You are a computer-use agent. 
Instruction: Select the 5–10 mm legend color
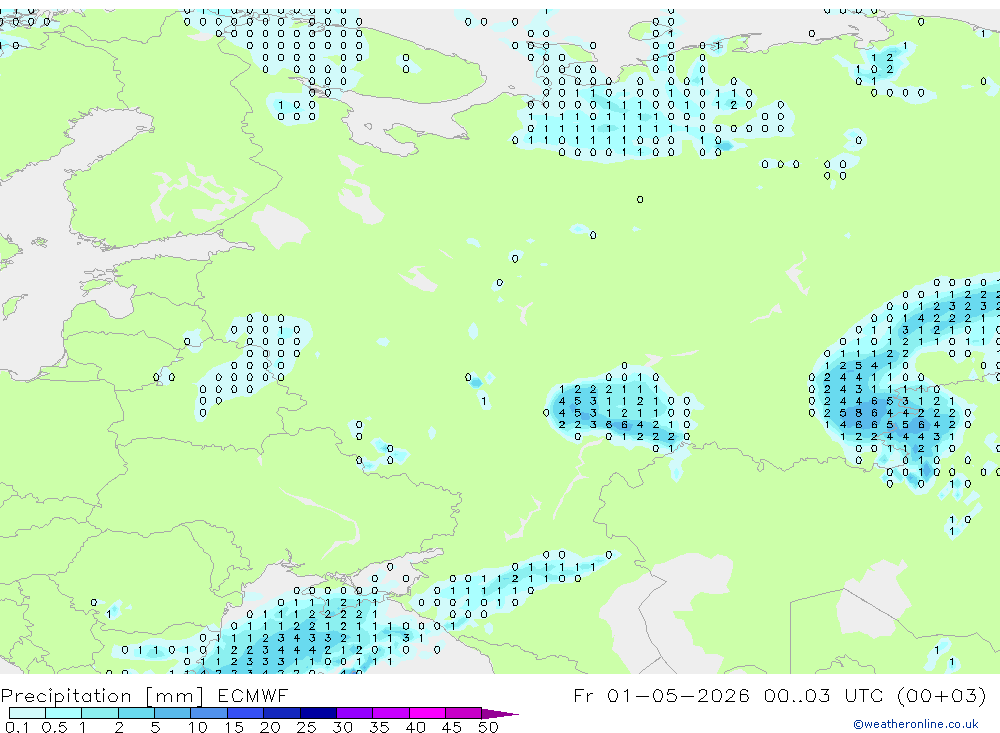coord(173,713)
